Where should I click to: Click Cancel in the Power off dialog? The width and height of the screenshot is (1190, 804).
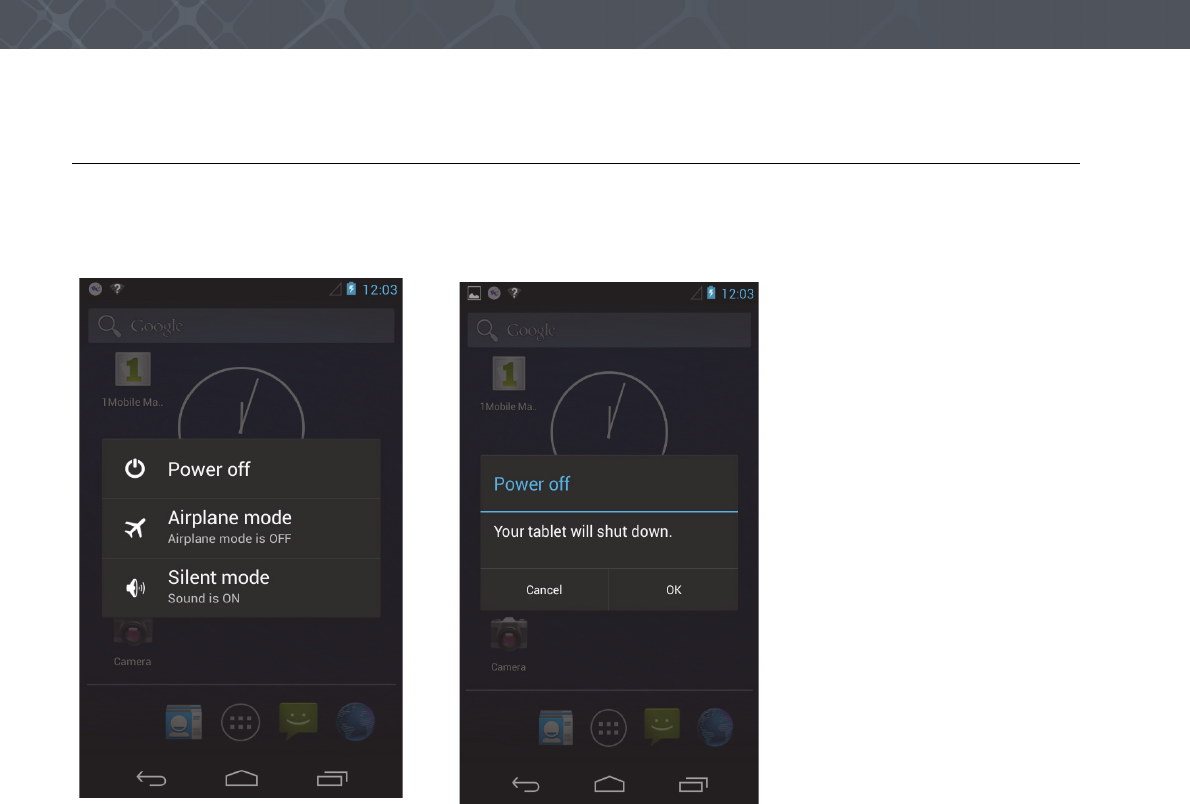tap(544, 590)
